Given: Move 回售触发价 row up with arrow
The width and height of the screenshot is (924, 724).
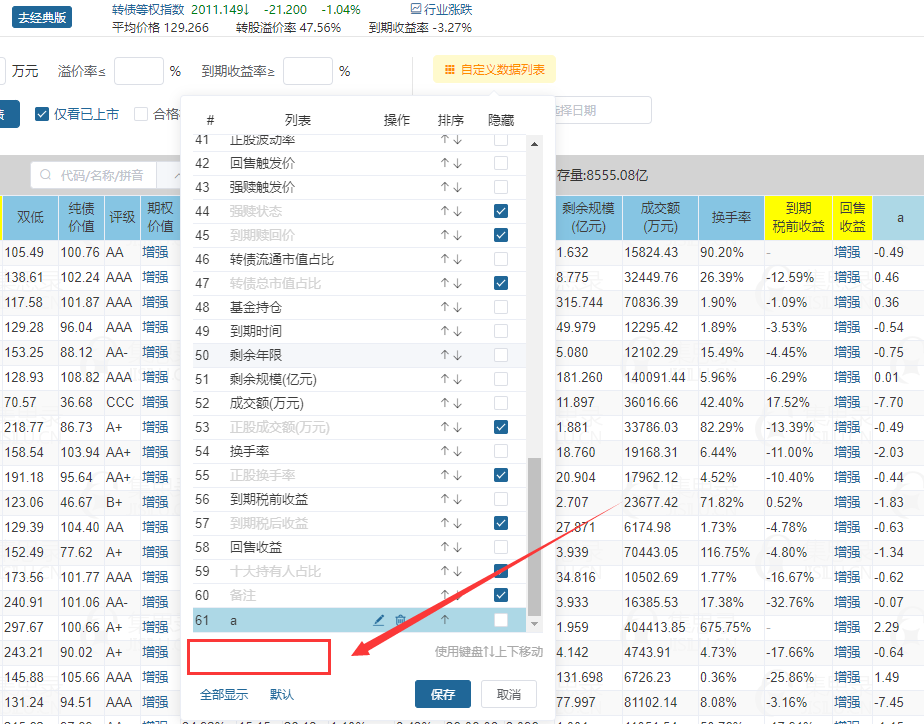Looking at the screenshot, I should pos(444,163).
